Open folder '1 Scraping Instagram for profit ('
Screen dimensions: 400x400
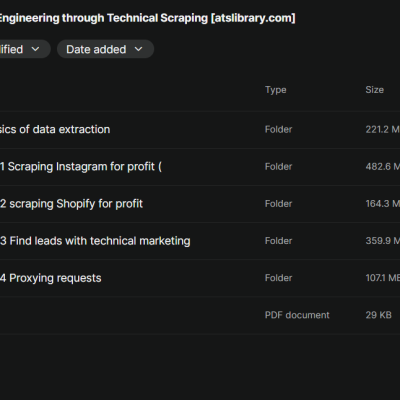tap(81, 167)
